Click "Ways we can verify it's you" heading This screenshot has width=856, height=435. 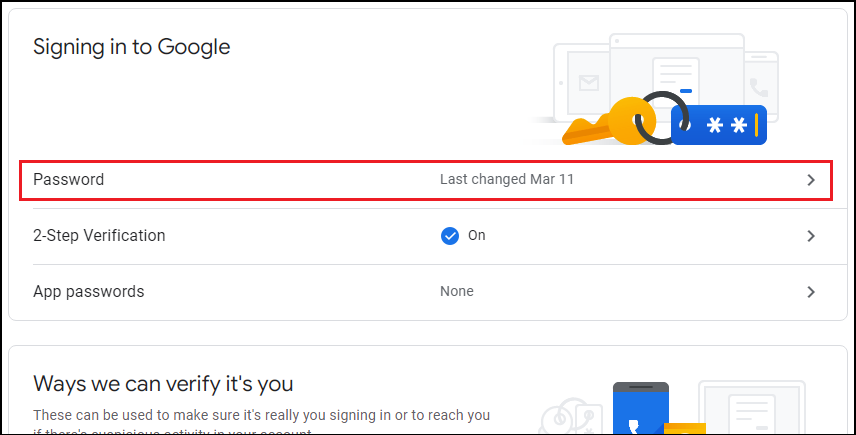pos(163,384)
